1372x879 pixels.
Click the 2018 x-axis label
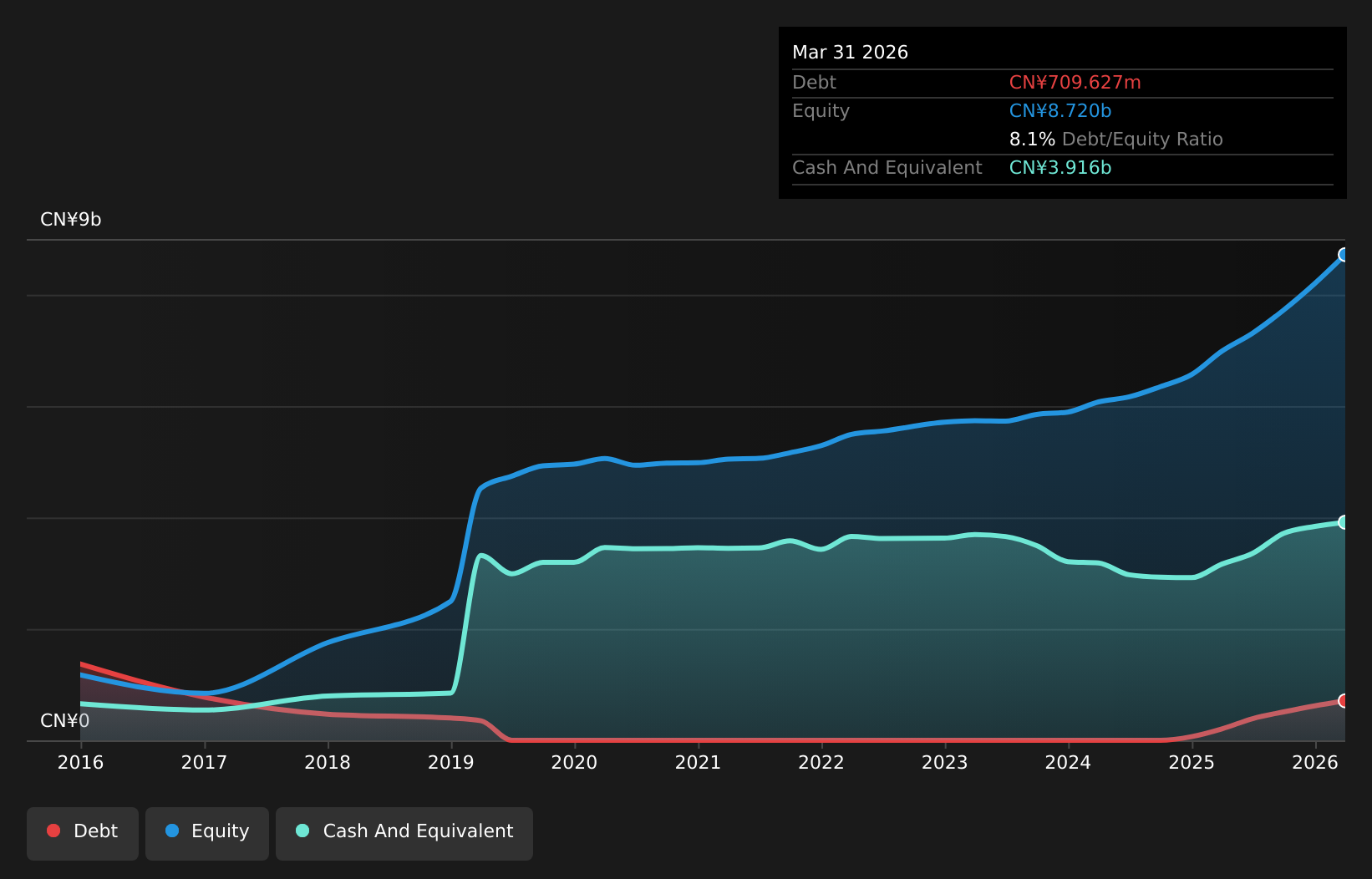328,763
